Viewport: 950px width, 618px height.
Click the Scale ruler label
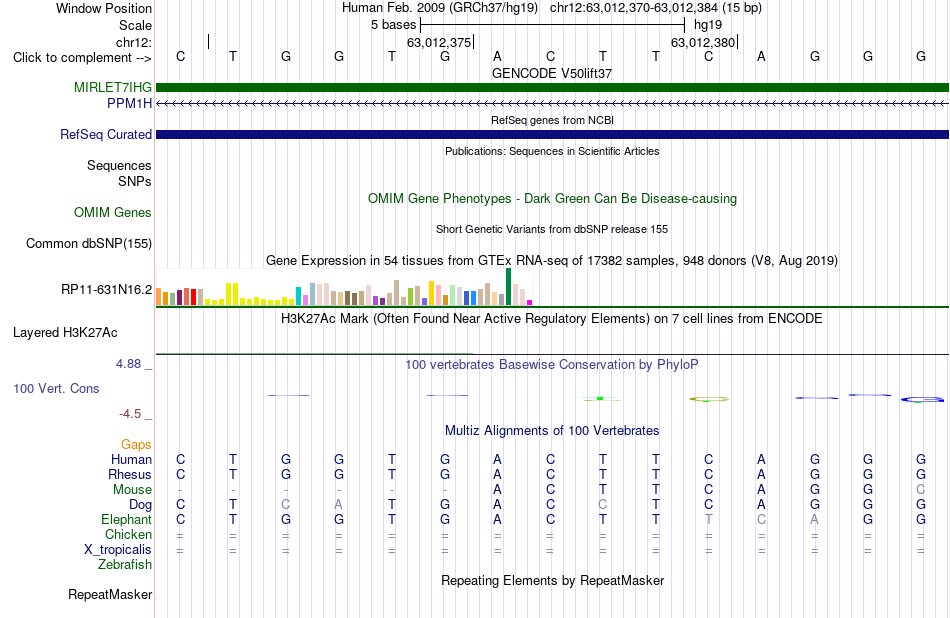pos(136,25)
